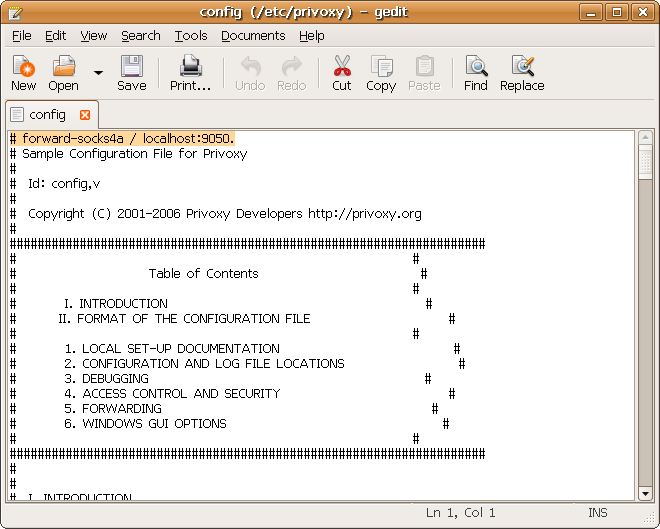The image size is (660, 529).
Task: Click the Paste clipboard icon
Action: [424, 72]
